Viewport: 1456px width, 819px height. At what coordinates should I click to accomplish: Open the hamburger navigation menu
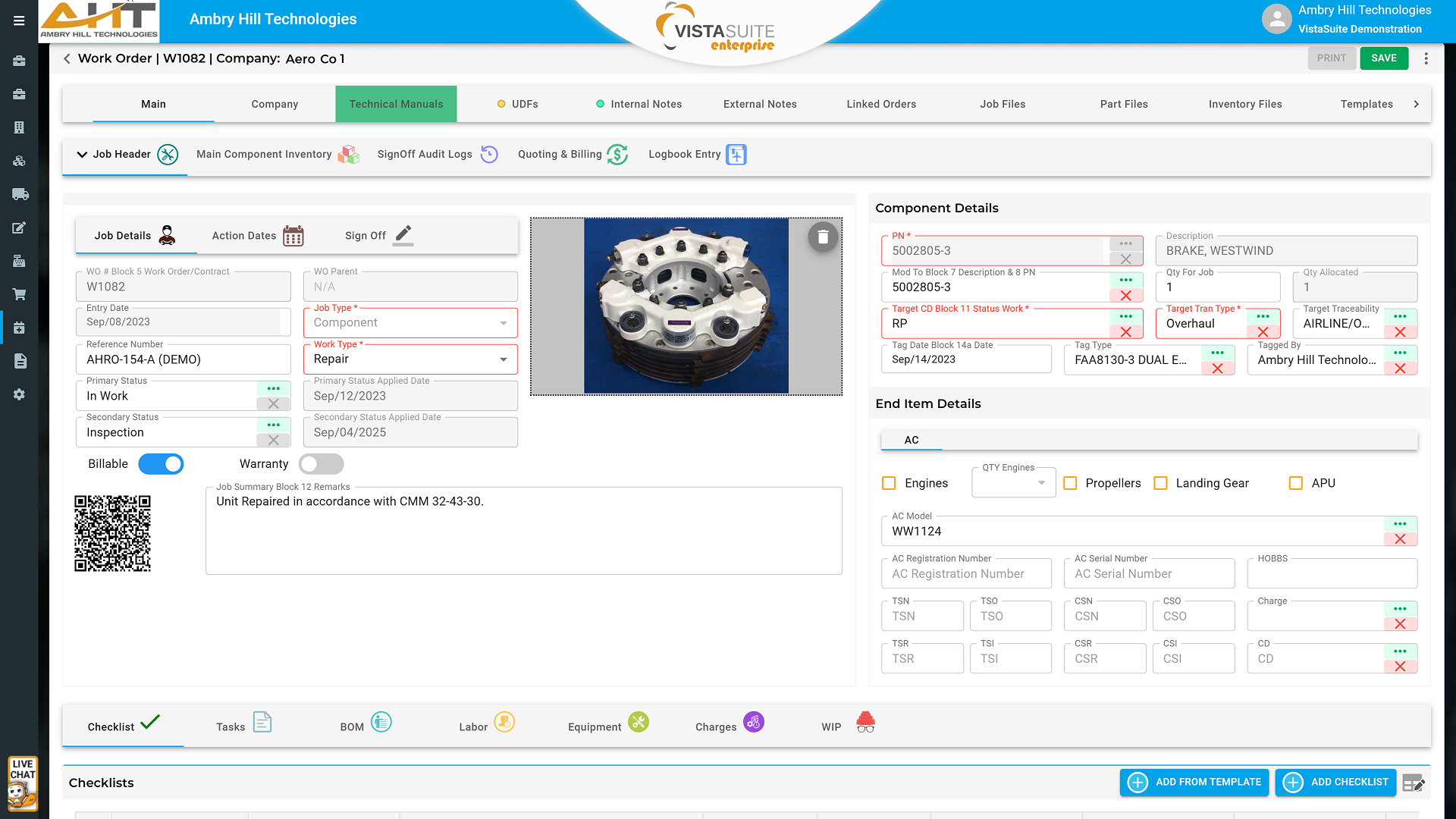pos(19,20)
